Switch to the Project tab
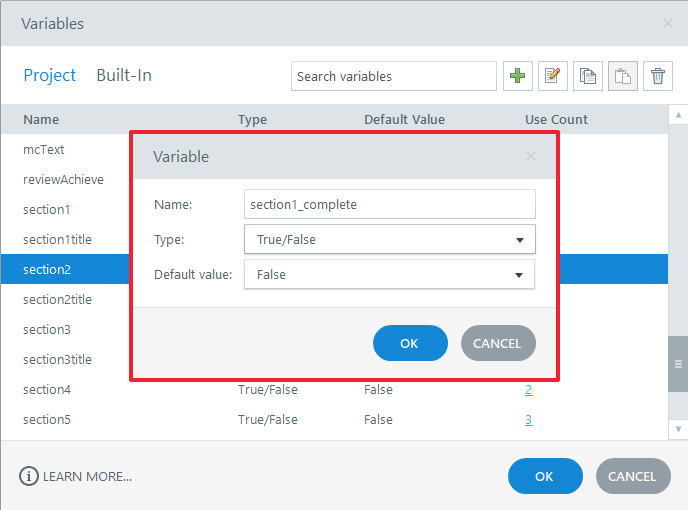688x510 pixels. (49, 75)
